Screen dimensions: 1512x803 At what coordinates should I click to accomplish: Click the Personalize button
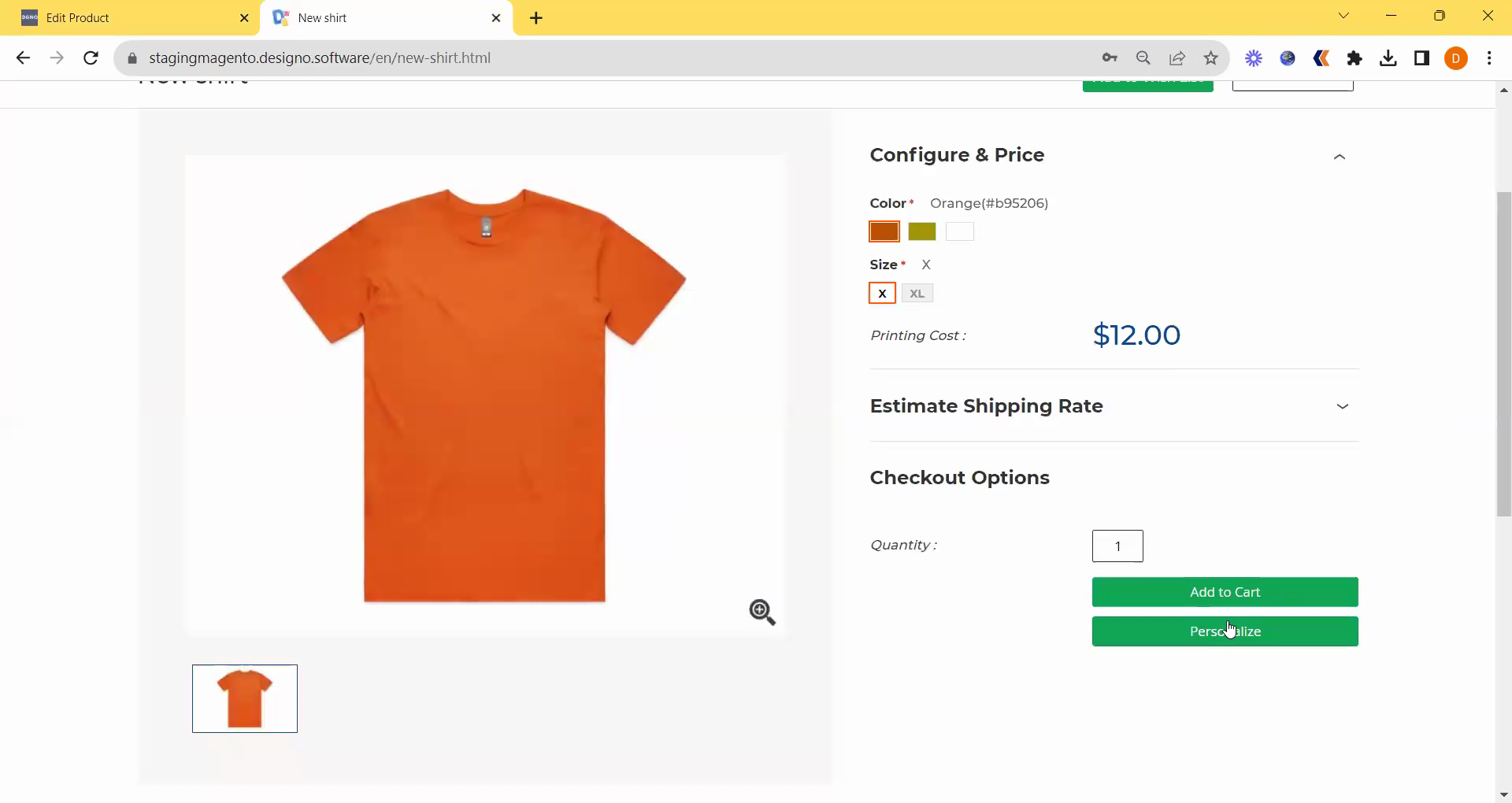[x=1225, y=631]
